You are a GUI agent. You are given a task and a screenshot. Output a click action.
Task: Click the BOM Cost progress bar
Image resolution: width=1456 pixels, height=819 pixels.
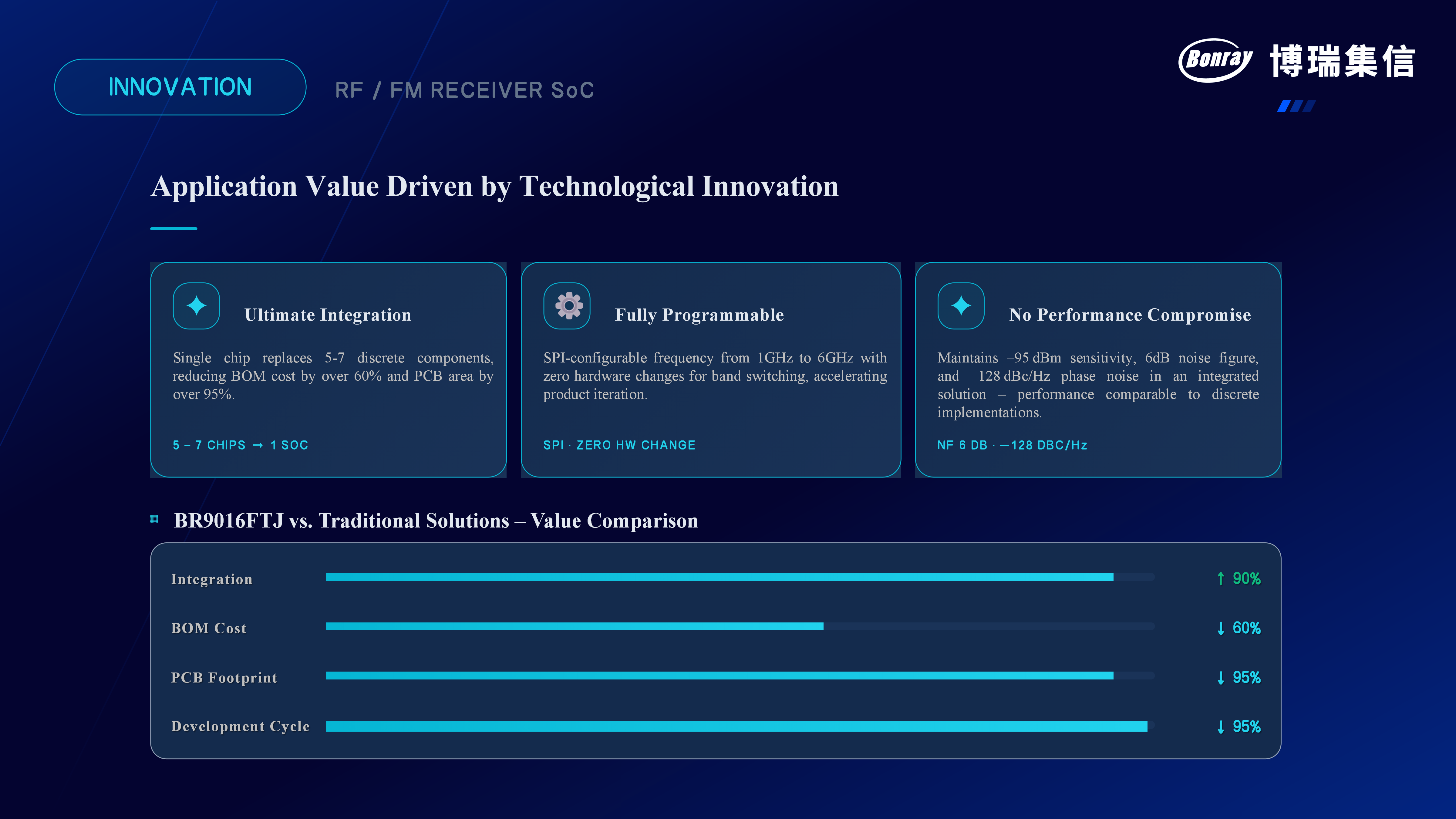[740, 626]
